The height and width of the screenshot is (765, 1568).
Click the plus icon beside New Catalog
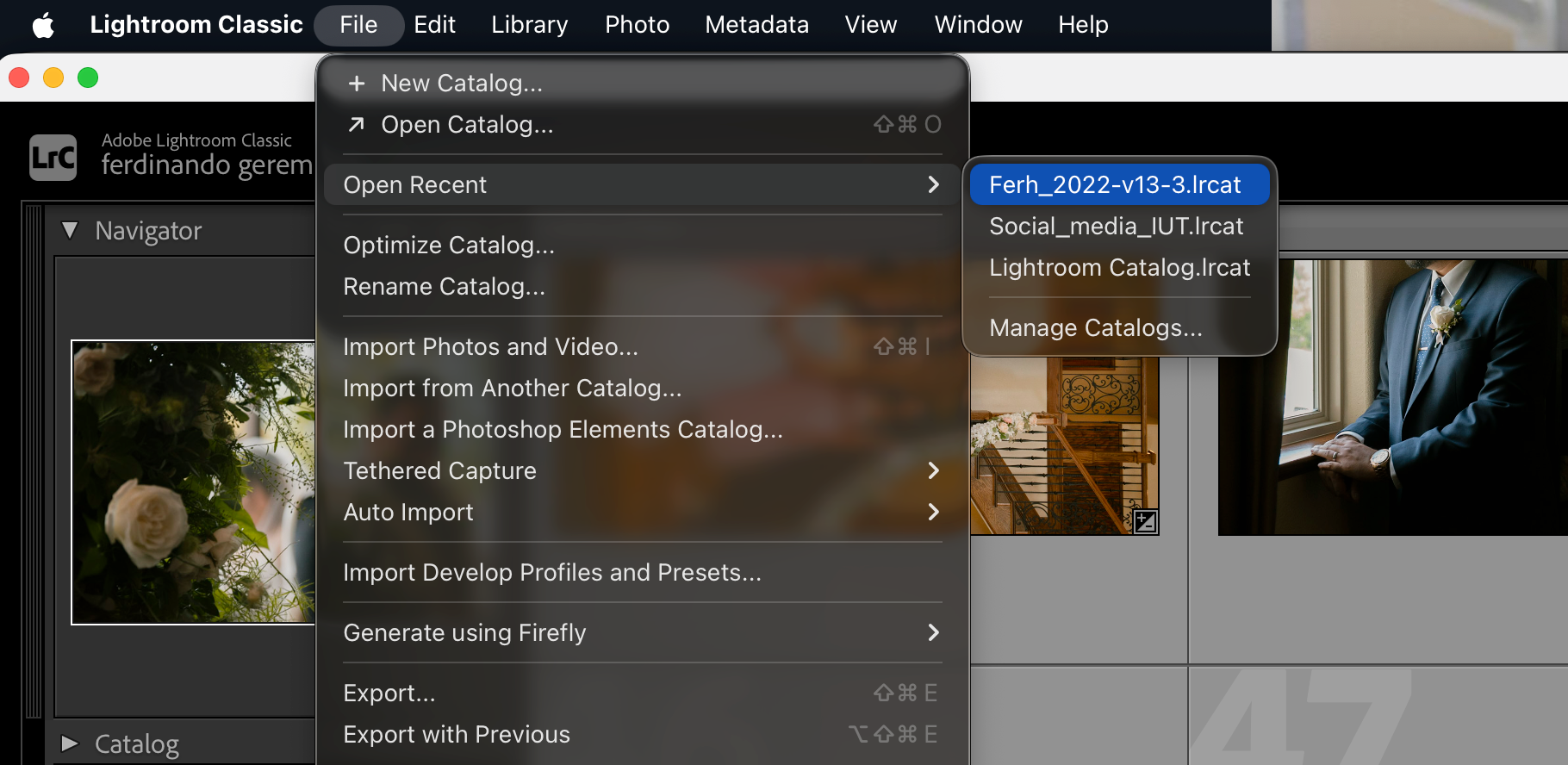(x=357, y=84)
